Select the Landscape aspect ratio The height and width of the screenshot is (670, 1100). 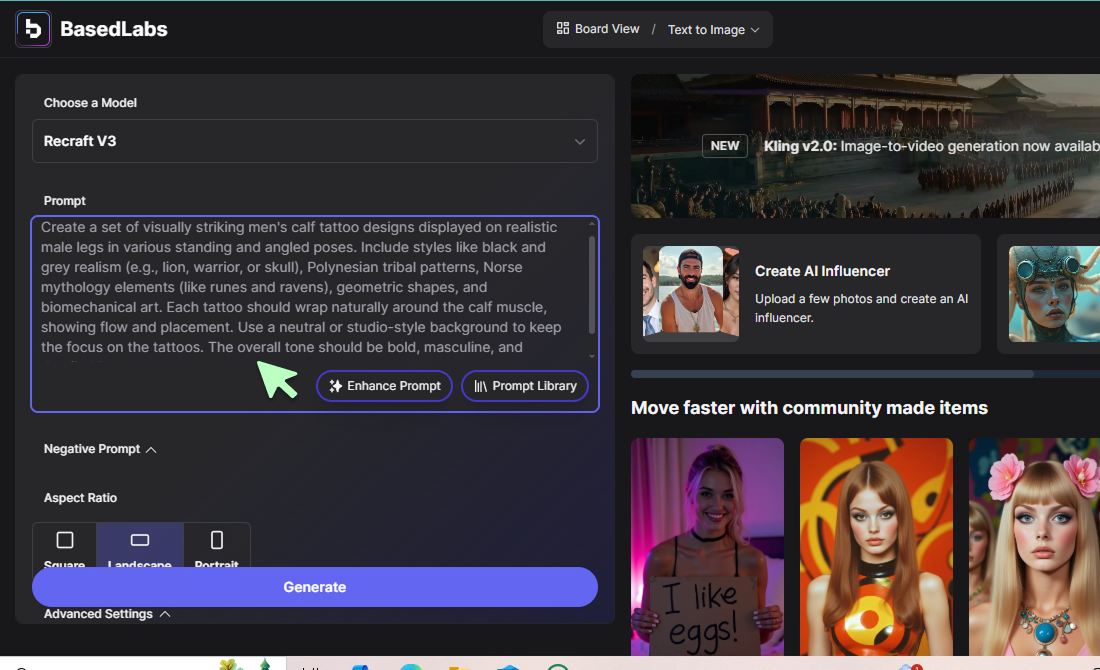(x=140, y=545)
